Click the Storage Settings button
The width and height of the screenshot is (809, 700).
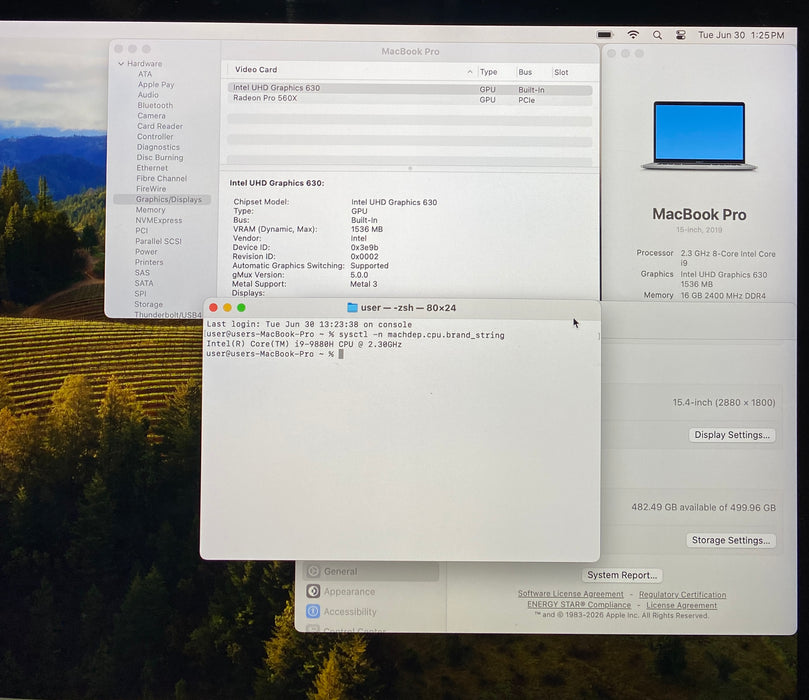(731, 540)
